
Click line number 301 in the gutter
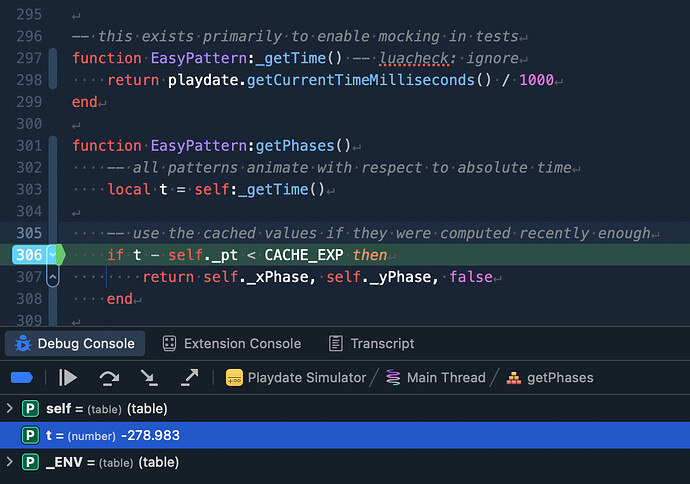pyautogui.click(x=29, y=146)
